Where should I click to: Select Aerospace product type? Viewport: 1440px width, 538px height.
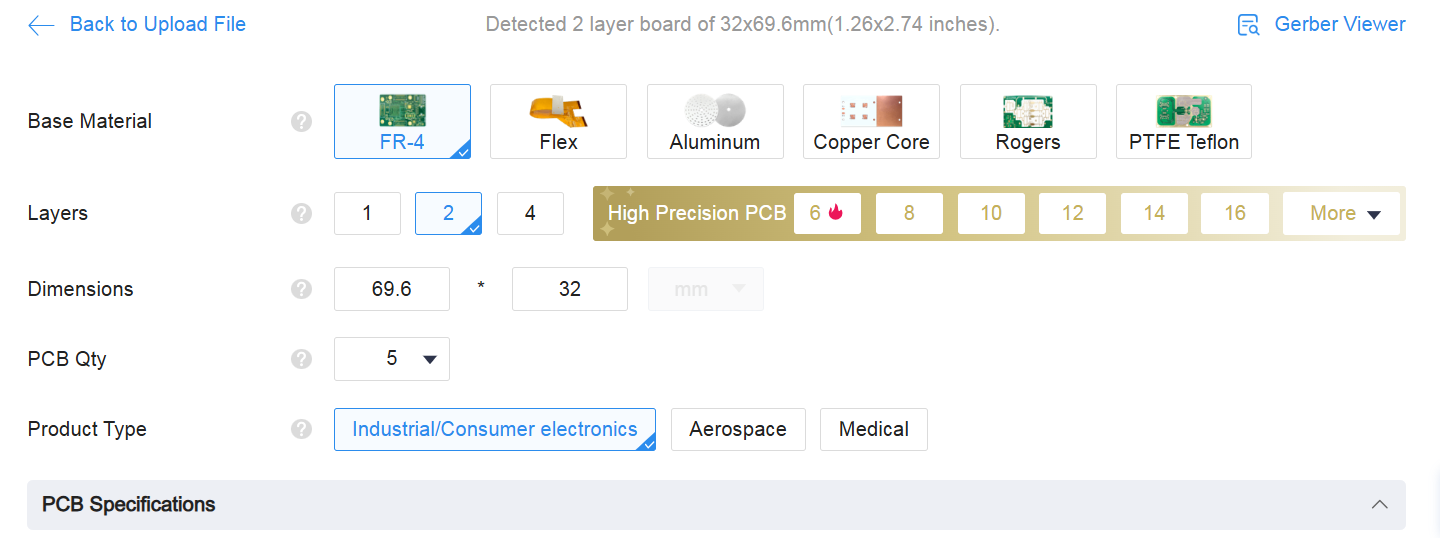(x=738, y=429)
